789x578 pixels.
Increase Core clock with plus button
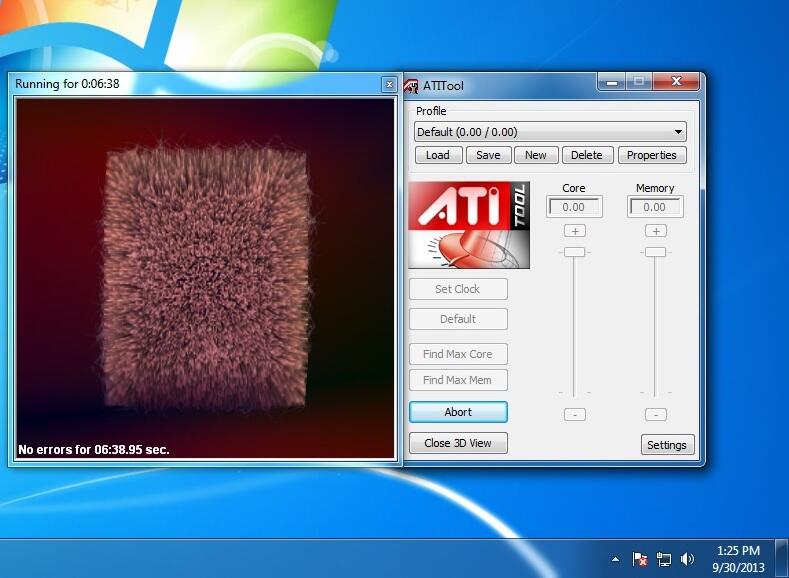(575, 231)
